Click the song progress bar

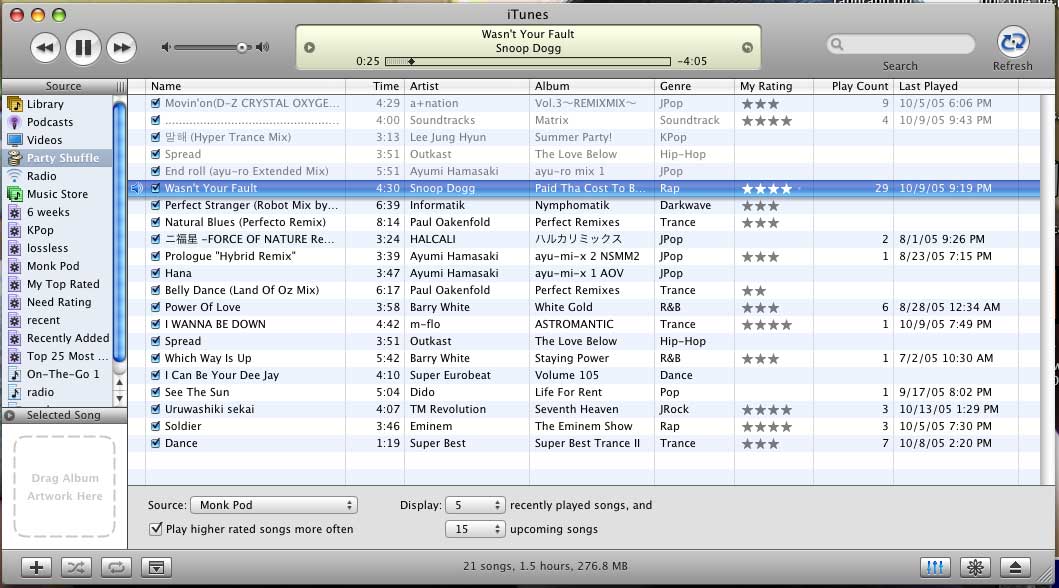[527, 61]
